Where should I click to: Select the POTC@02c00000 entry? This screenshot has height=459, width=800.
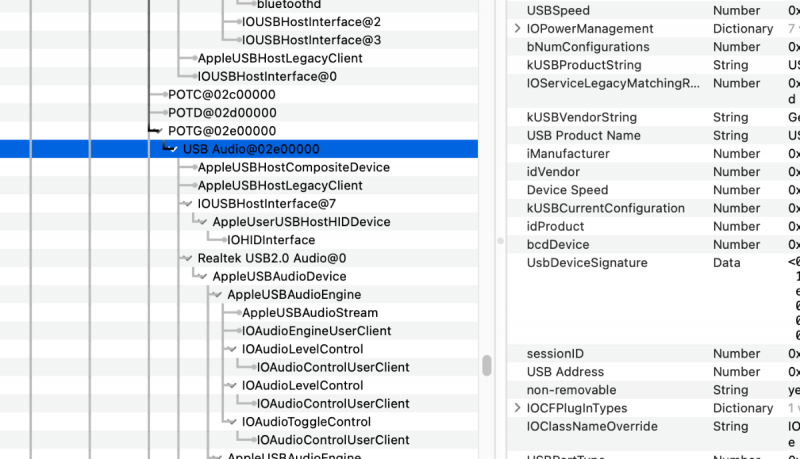click(222, 95)
